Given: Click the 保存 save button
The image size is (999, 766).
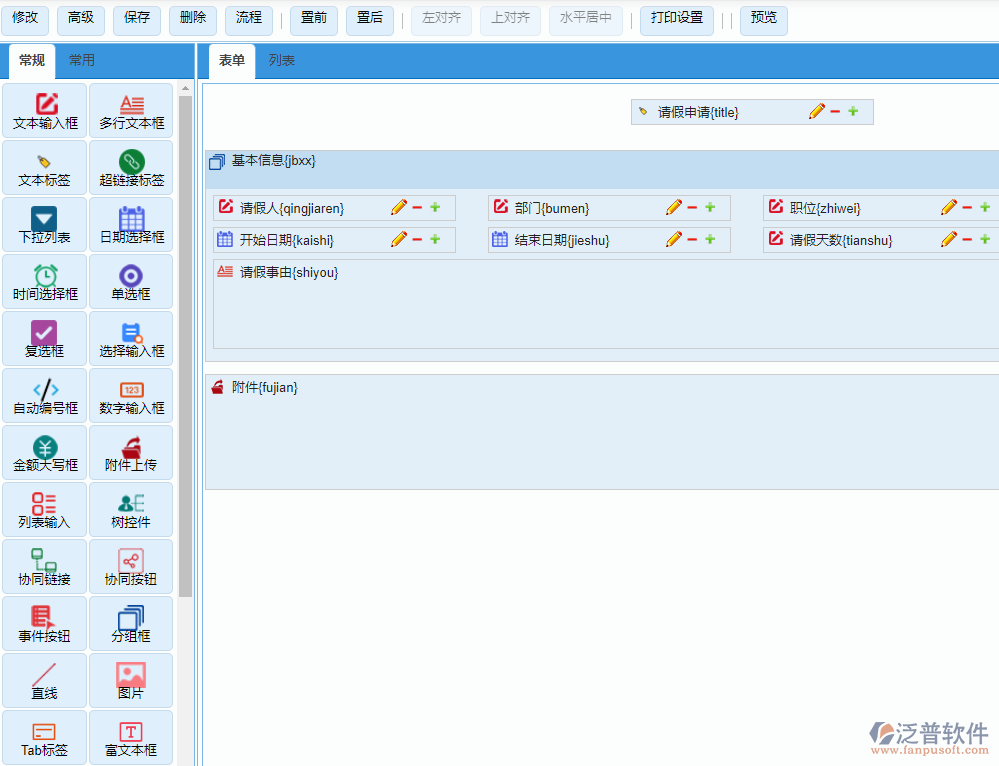Looking at the screenshot, I should point(137,18).
